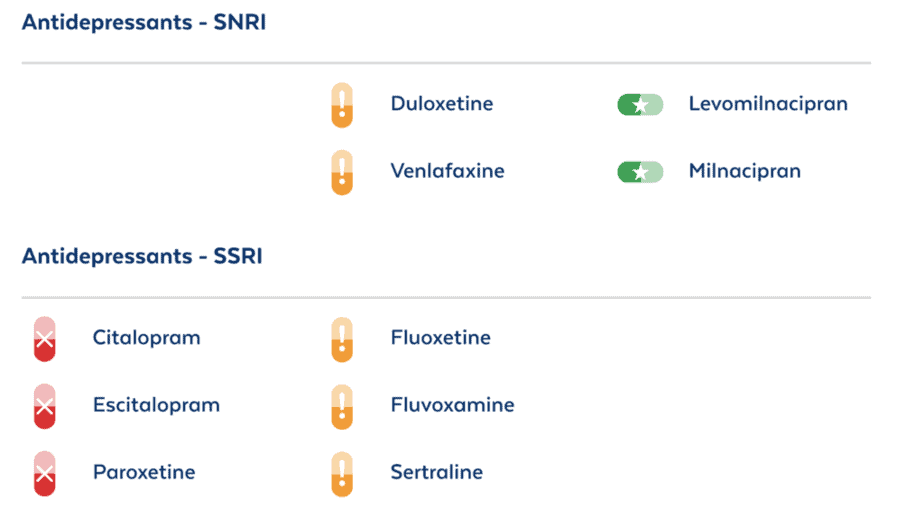
Task: Select the green star pill beside Levomilnacipran
Action: (640, 105)
